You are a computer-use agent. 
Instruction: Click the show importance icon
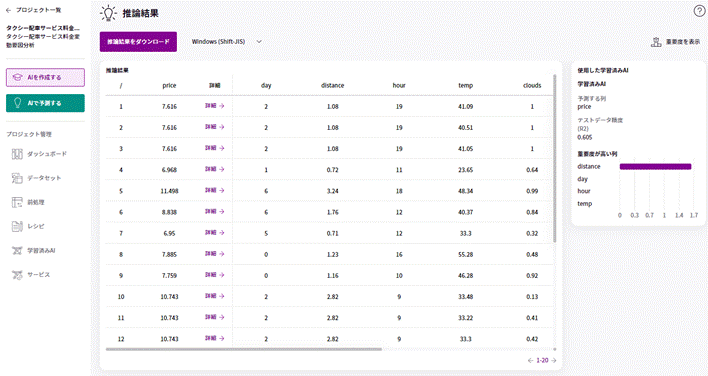(x=656, y=42)
